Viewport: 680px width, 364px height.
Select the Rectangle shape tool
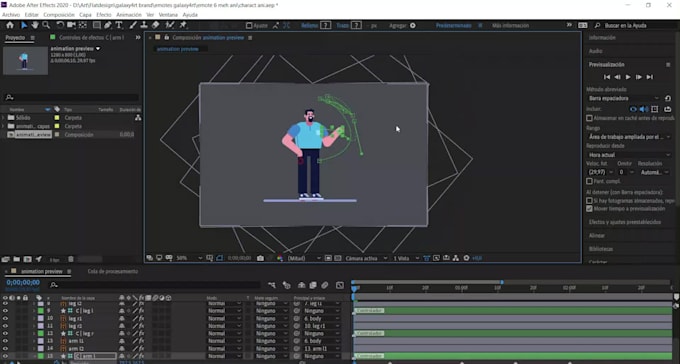pos(97,26)
